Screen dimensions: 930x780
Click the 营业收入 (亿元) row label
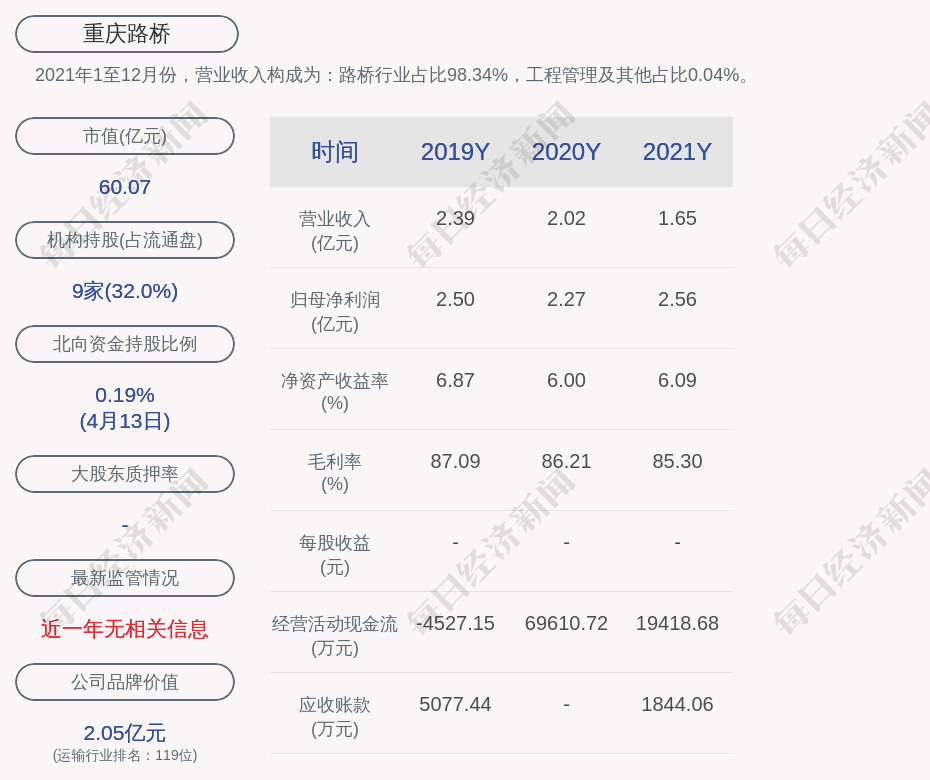tap(335, 231)
